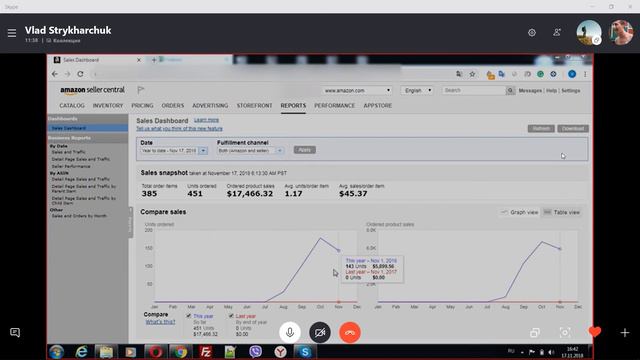Open the Chrome profile avatar
640x360 pixels.
[x=572, y=74]
